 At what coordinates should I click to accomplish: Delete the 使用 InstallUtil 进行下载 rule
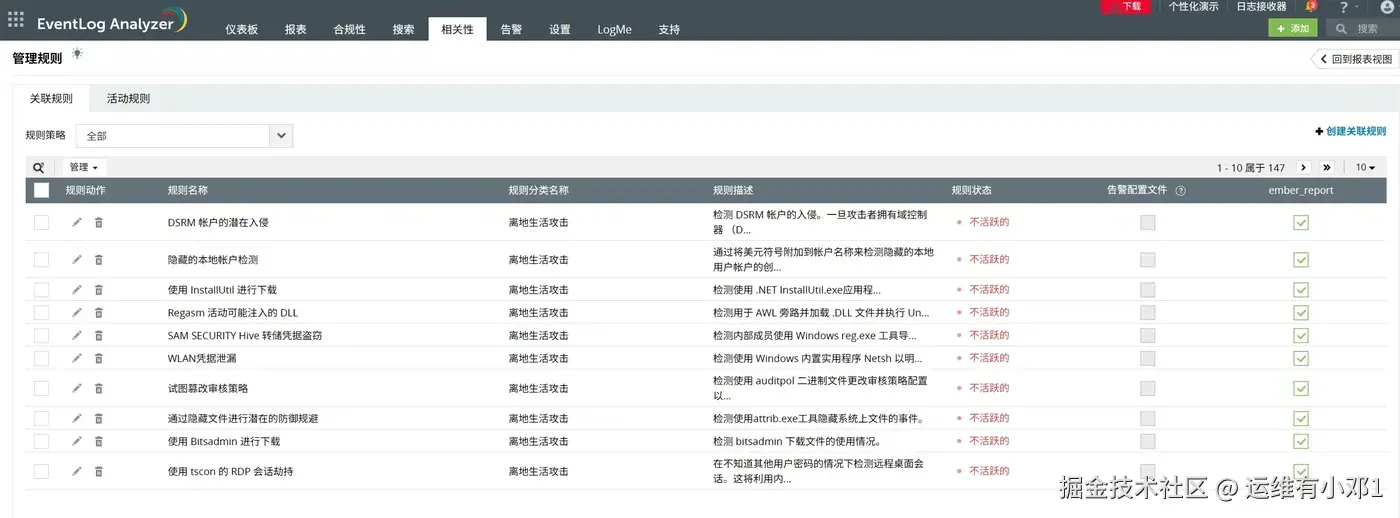(x=98, y=289)
